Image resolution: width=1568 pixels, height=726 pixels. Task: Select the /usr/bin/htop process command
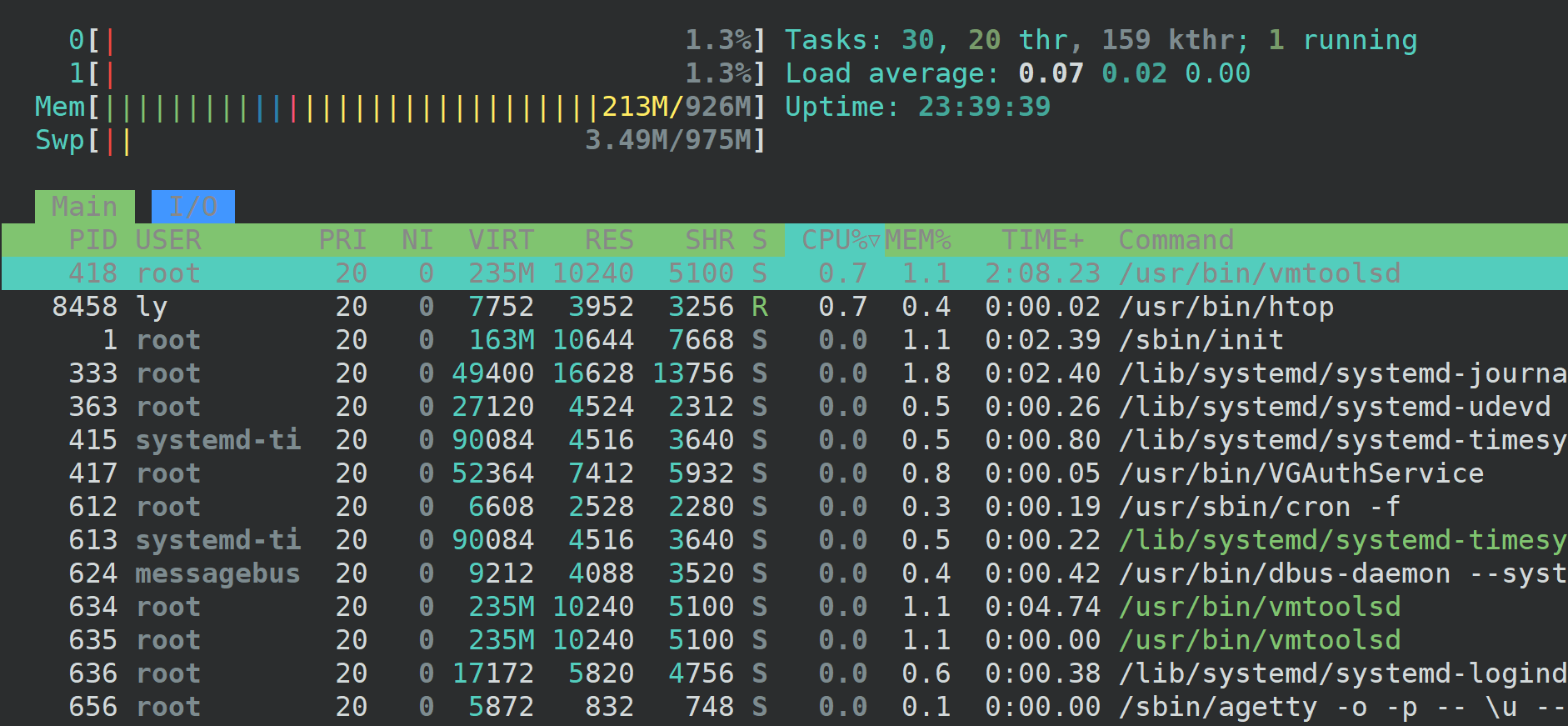point(1226,307)
